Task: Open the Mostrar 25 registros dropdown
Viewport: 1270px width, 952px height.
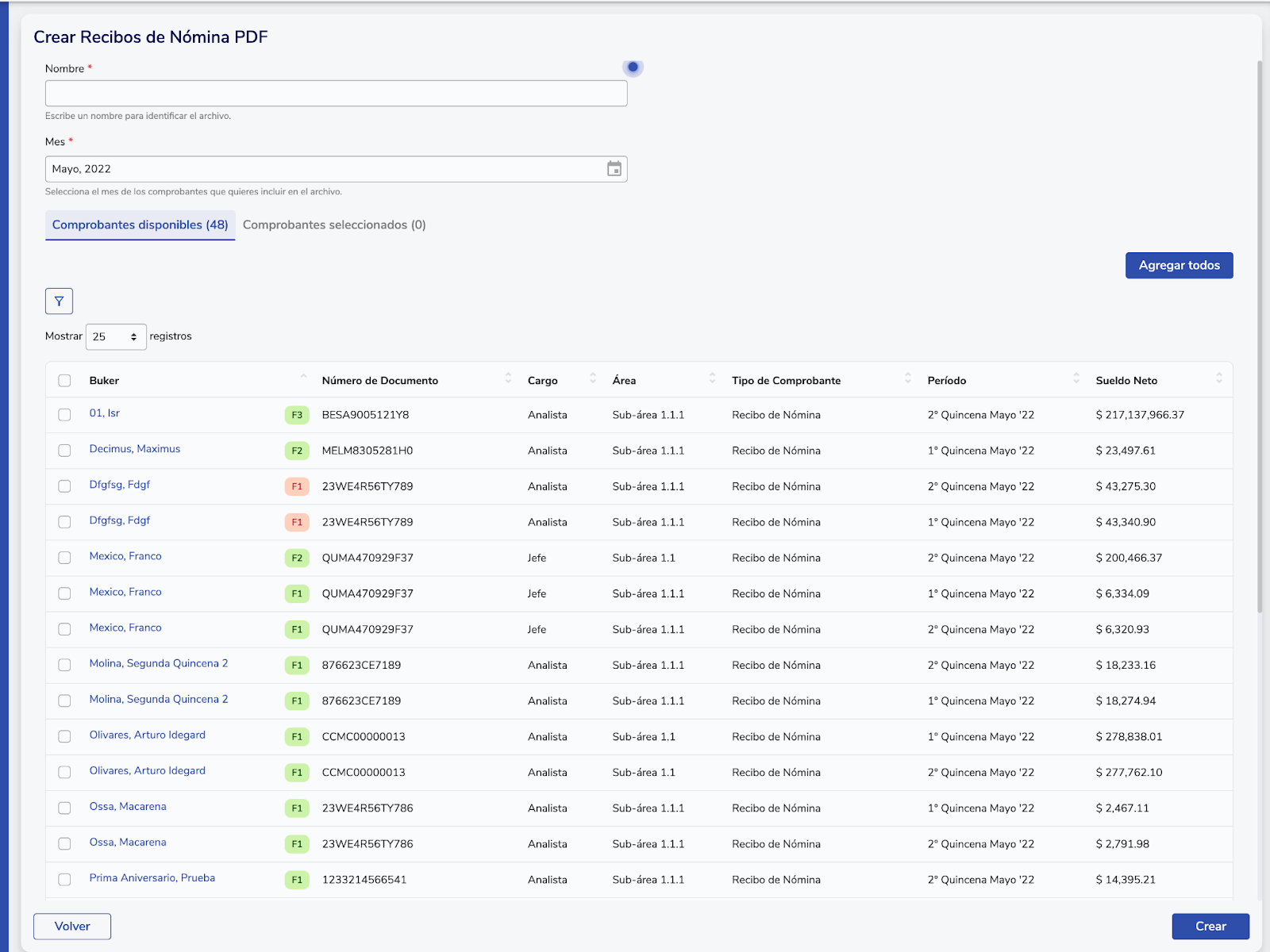Action: pyautogui.click(x=116, y=337)
